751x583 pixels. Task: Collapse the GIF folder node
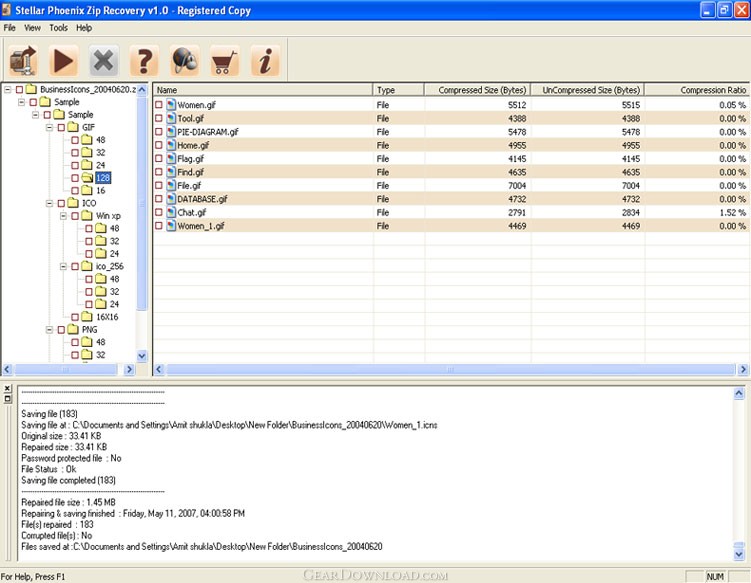[x=49, y=127]
